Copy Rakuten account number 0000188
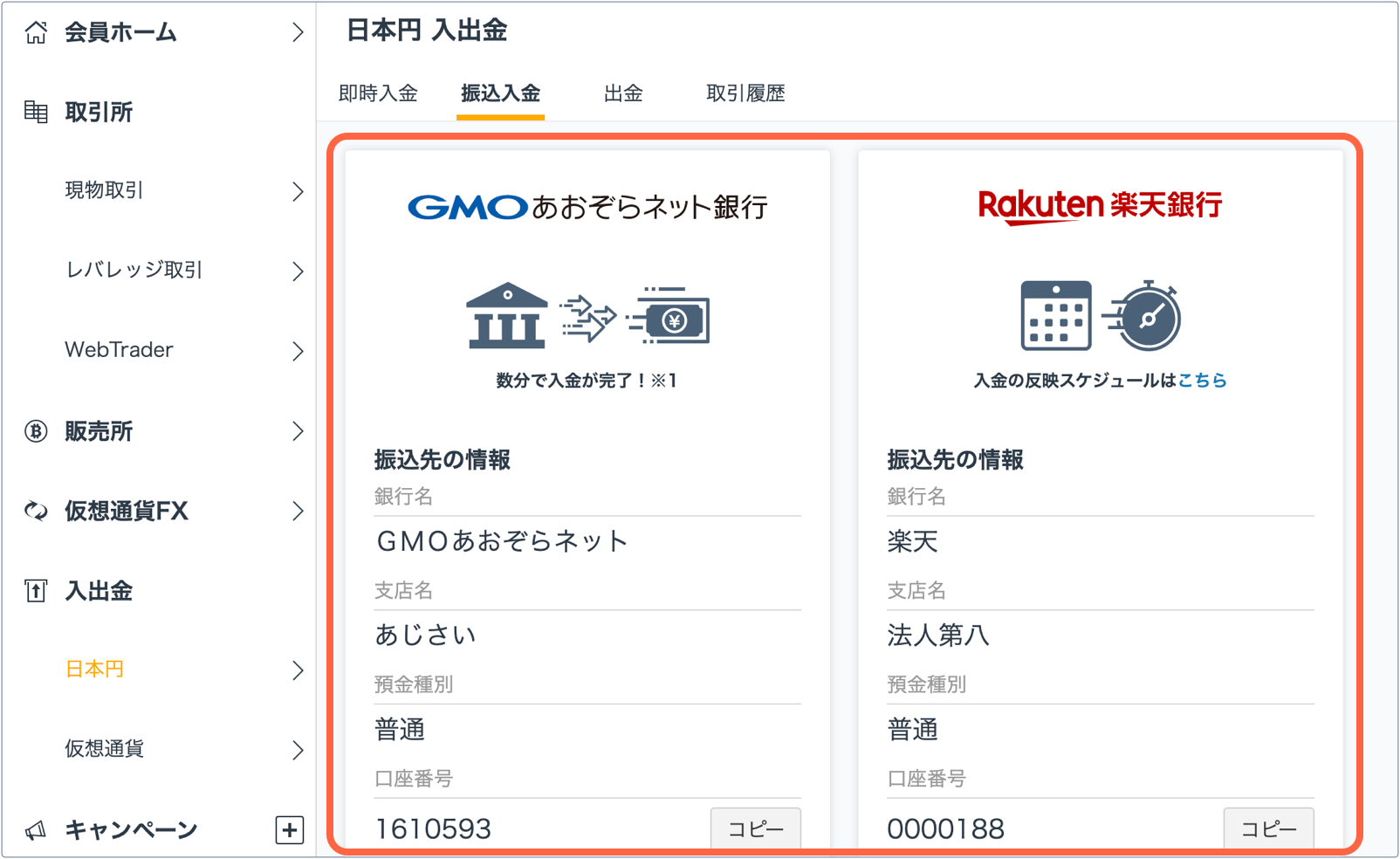The width and height of the screenshot is (1400, 859). (x=1269, y=828)
